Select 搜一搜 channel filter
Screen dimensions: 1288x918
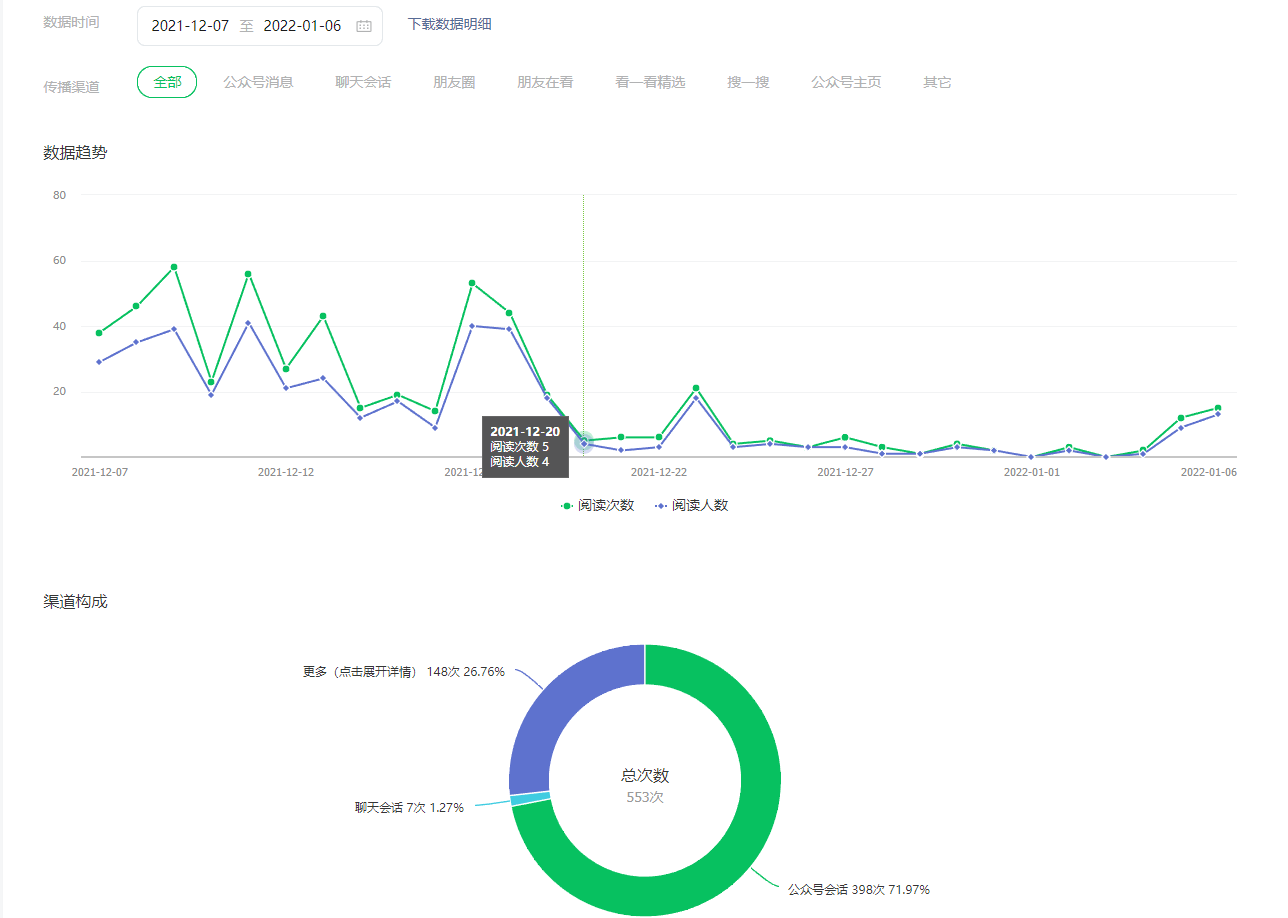[748, 82]
